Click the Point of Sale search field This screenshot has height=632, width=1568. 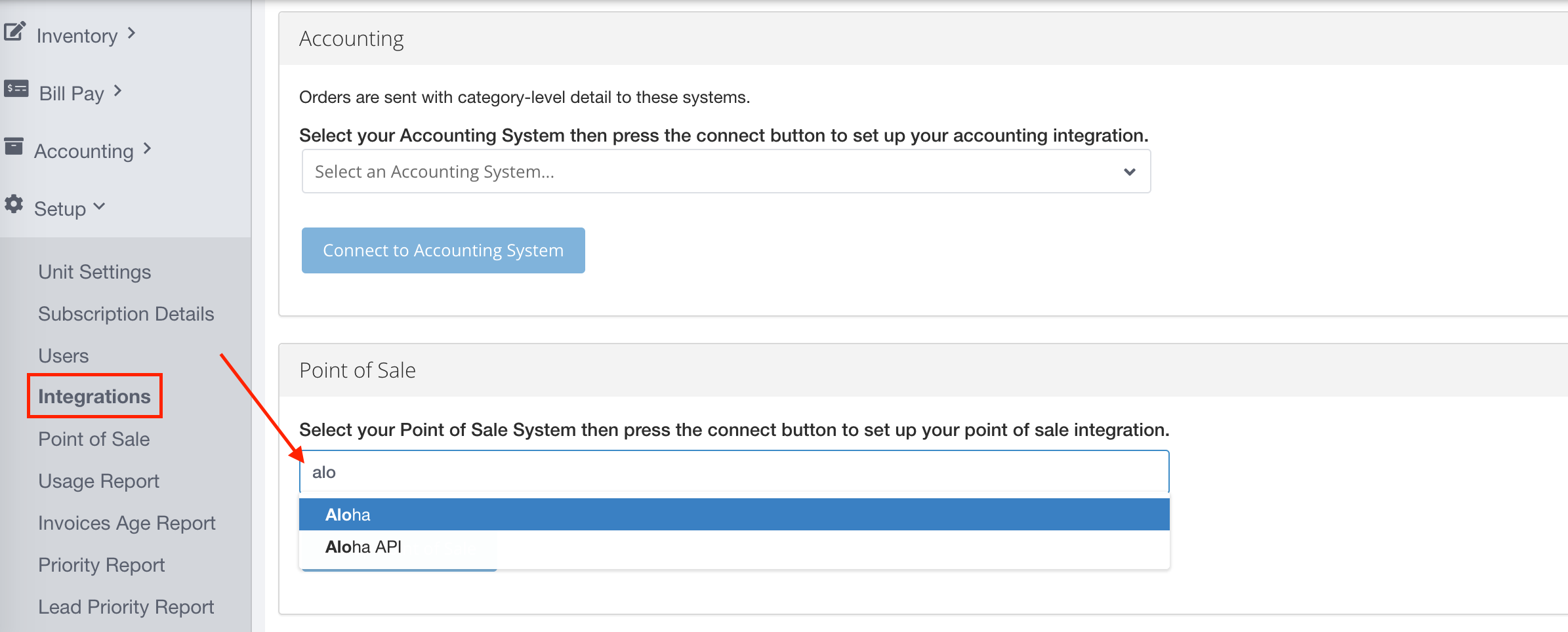tap(734, 472)
